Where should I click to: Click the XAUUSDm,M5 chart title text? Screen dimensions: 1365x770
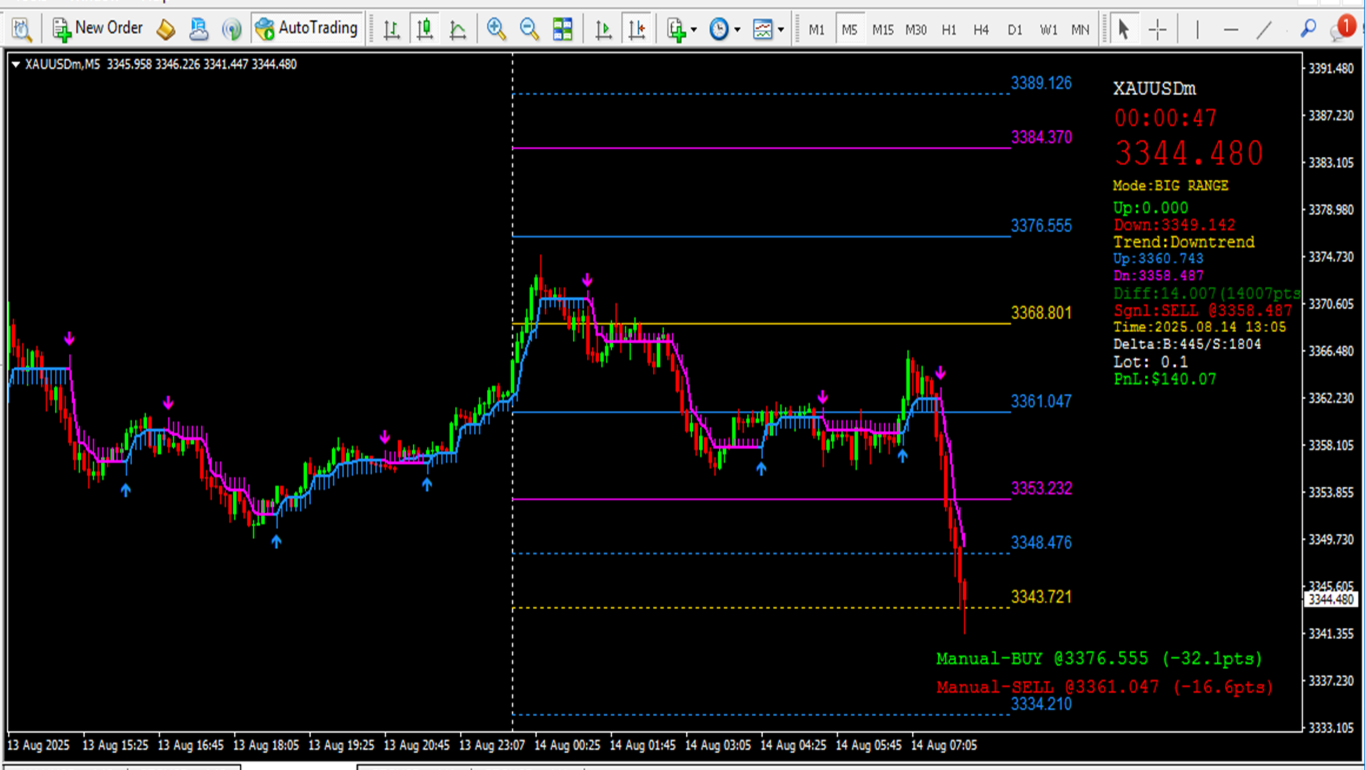(x=63, y=65)
